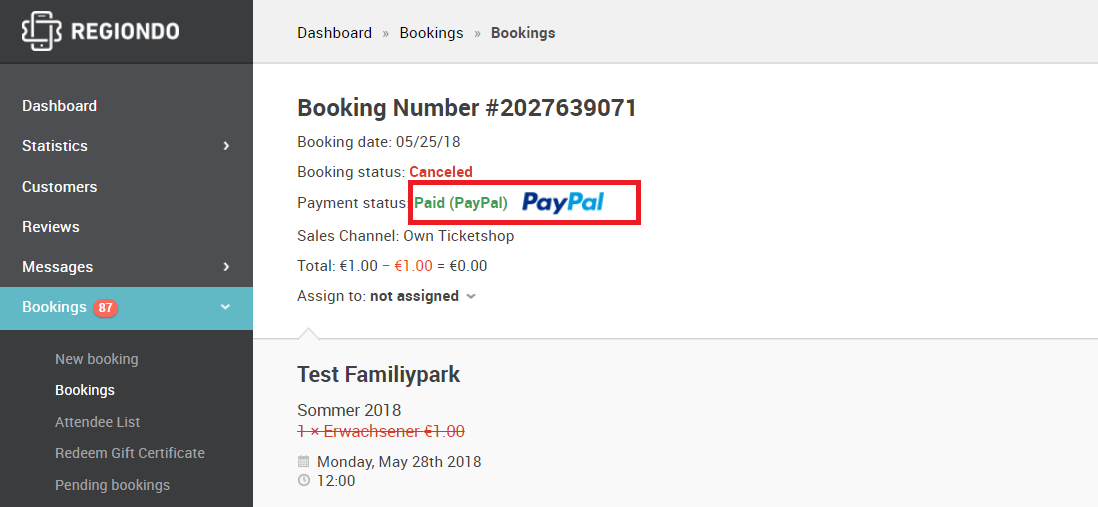Image resolution: width=1098 pixels, height=507 pixels.
Task: Click the clock icon beside 12:00
Action: [x=303, y=480]
